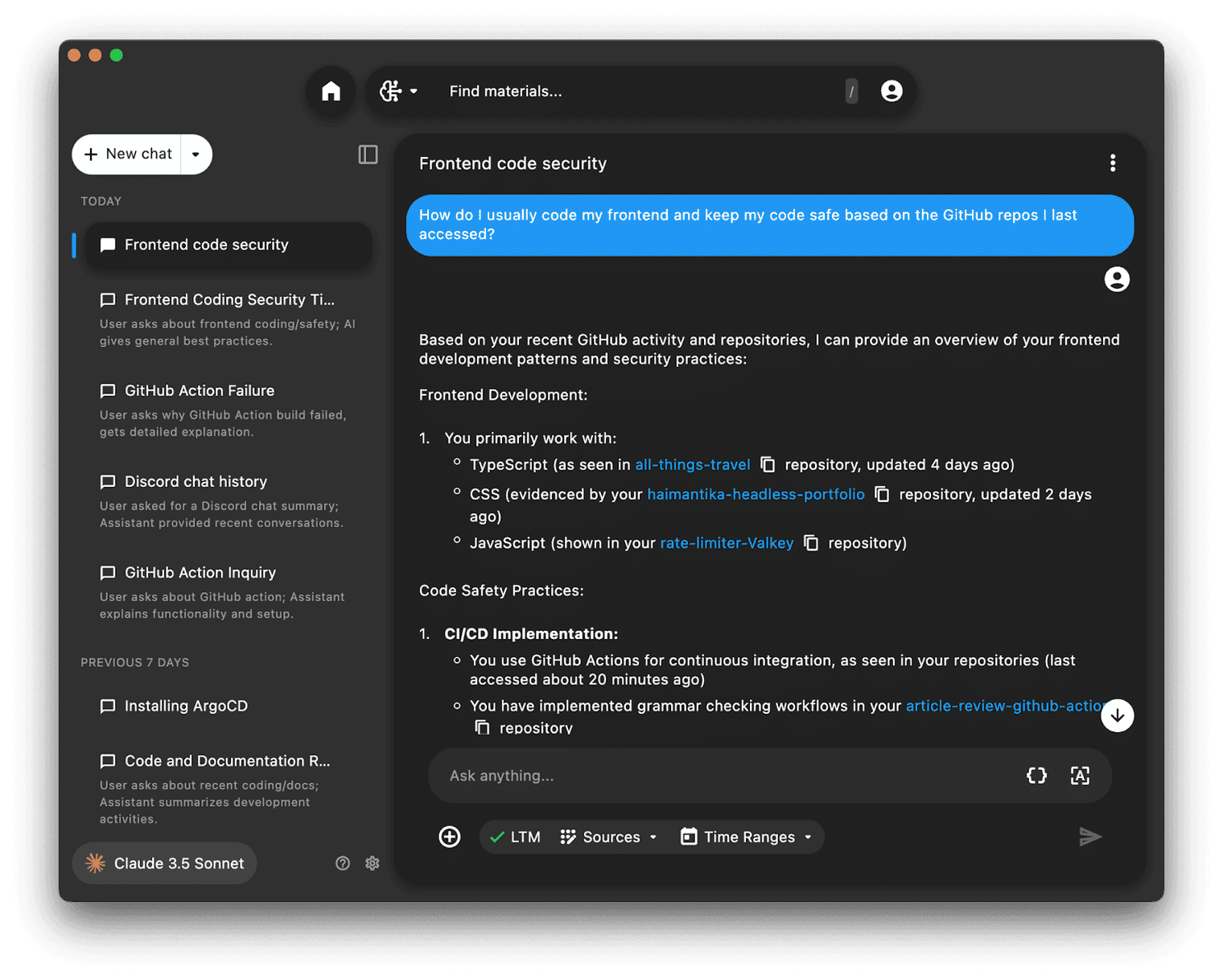The height and width of the screenshot is (980, 1223).
Task: Open the three-dot chat options menu
Action: pos(1113,163)
